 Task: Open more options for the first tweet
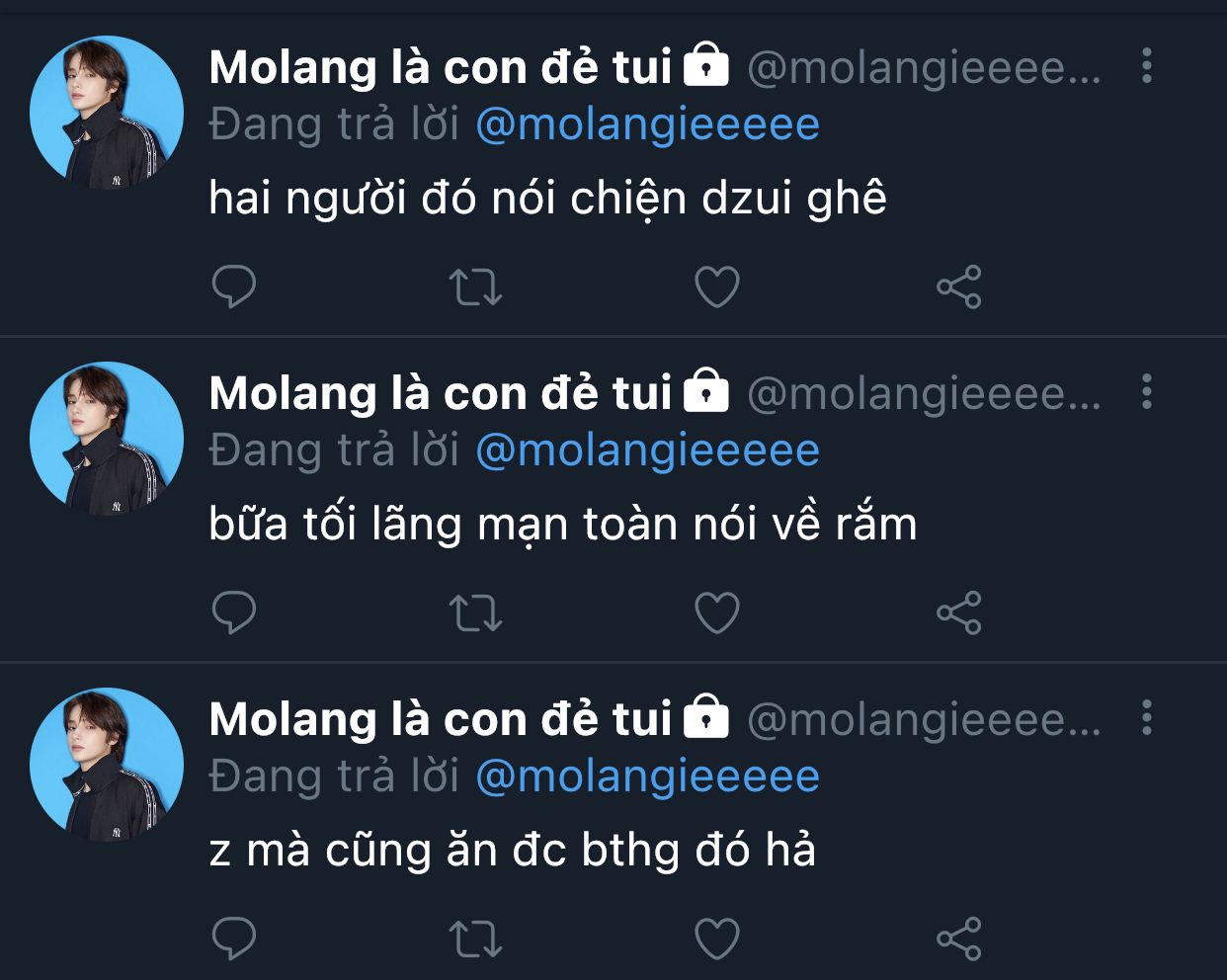point(1146,66)
